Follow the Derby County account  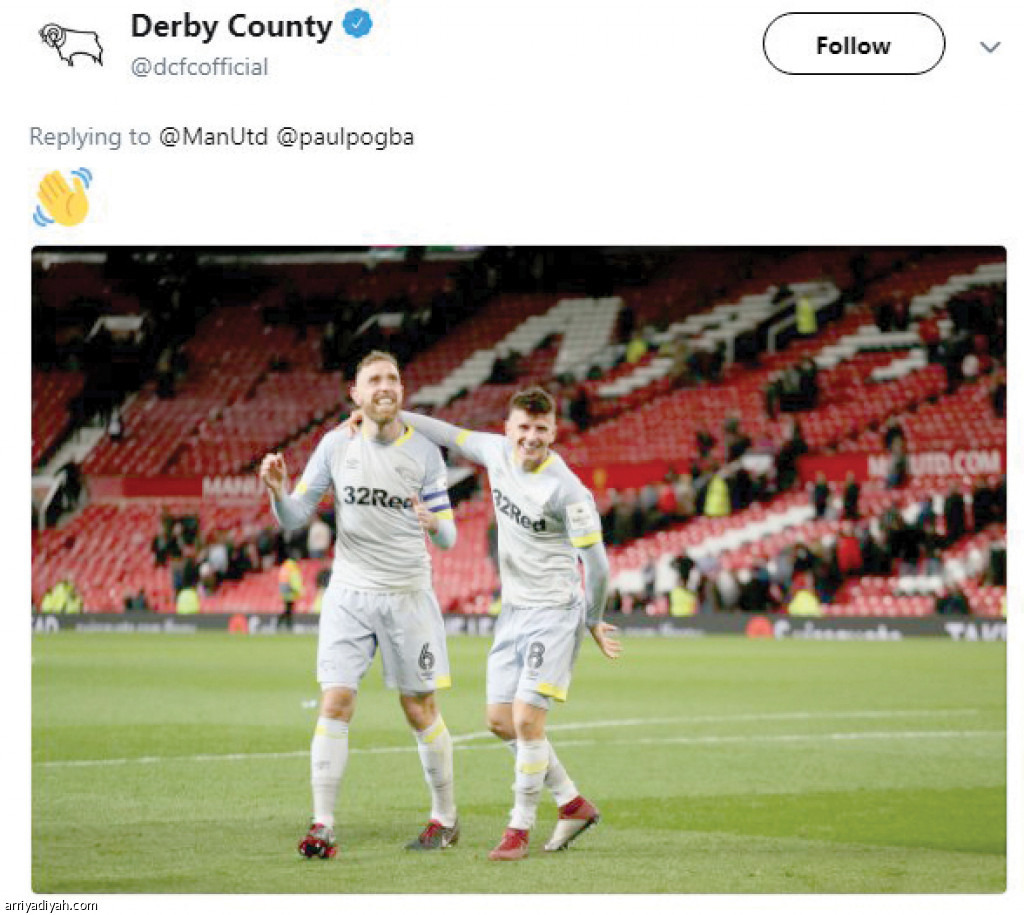click(x=854, y=44)
